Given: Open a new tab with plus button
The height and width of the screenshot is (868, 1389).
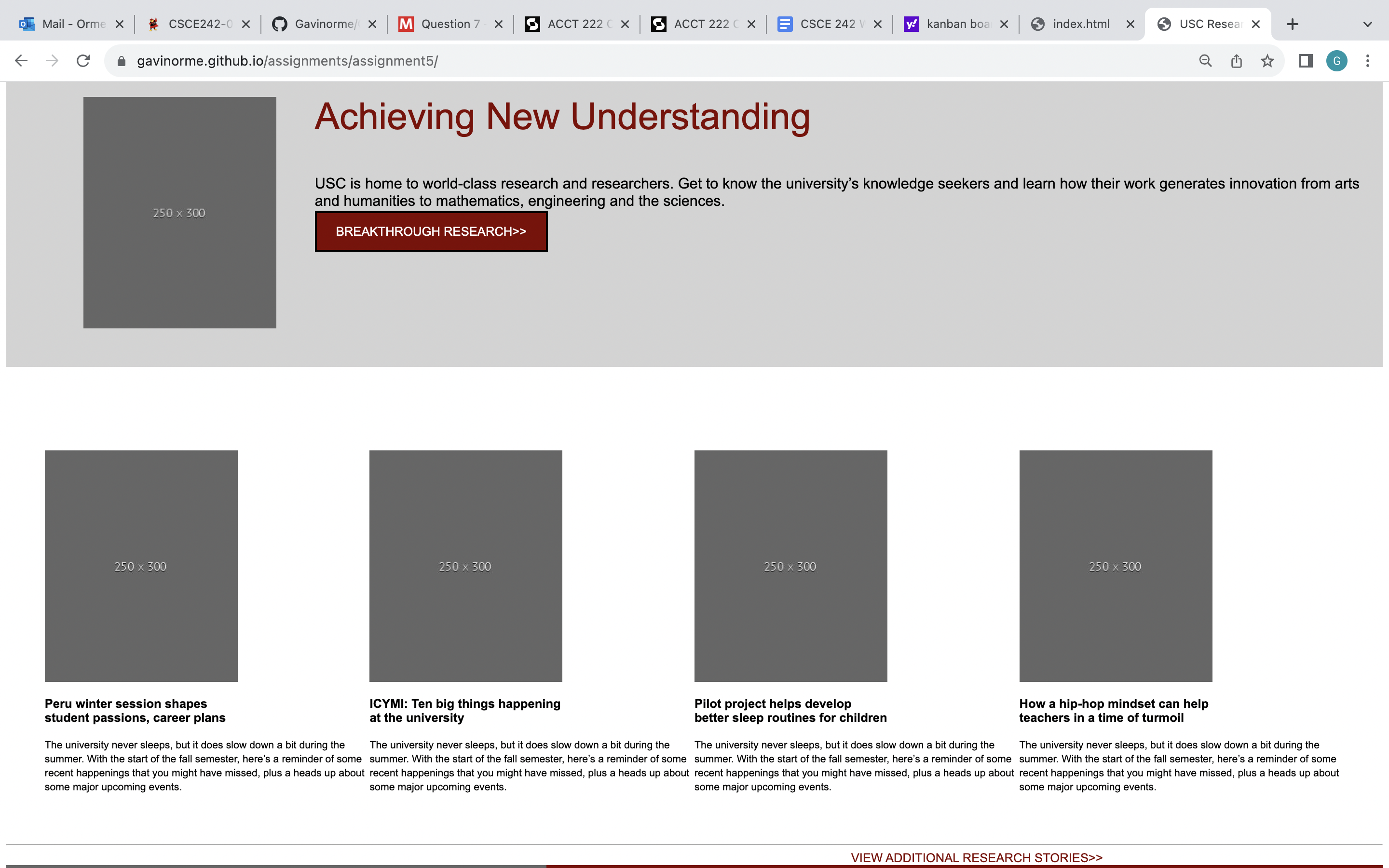Looking at the screenshot, I should 1293,24.
